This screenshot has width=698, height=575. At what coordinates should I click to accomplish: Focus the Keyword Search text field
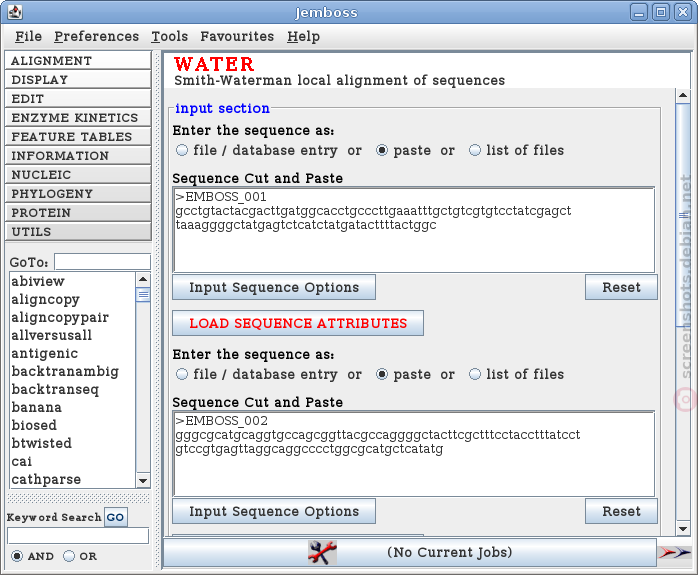tap(78, 536)
